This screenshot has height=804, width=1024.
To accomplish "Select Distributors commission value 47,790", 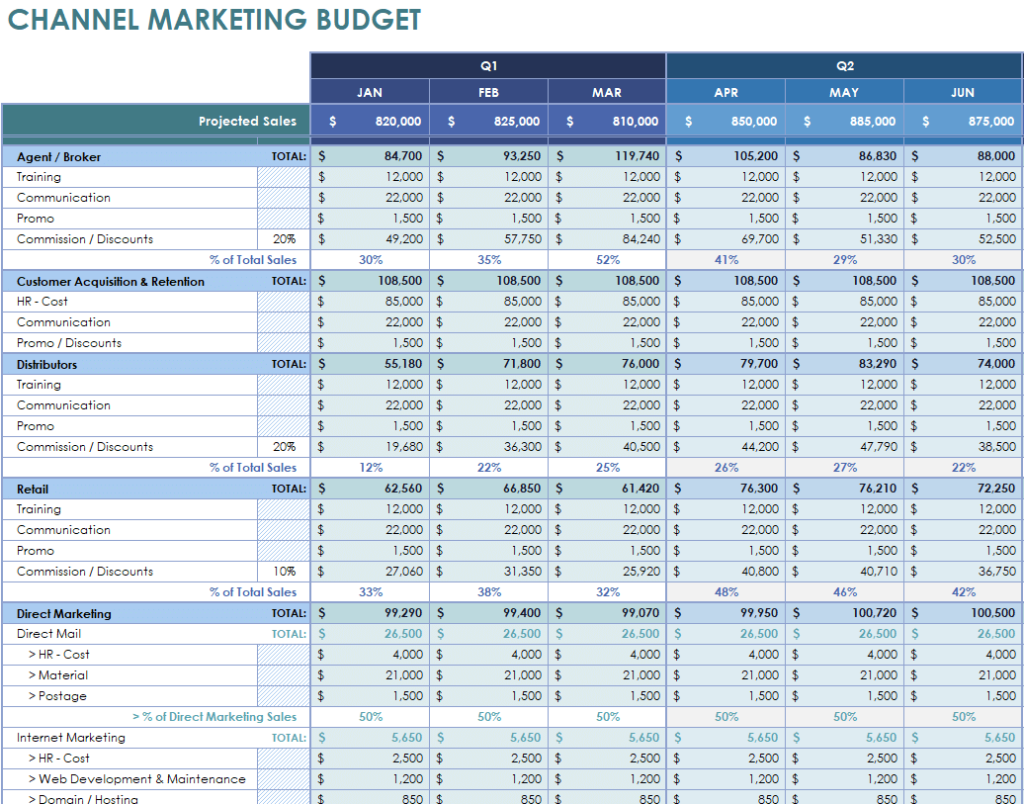I will coord(844,447).
